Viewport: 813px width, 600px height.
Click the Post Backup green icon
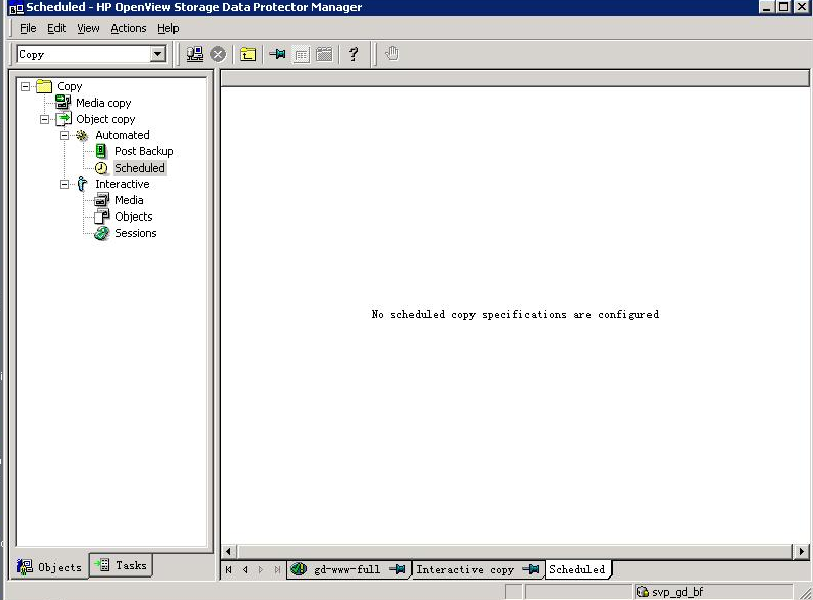(x=101, y=151)
